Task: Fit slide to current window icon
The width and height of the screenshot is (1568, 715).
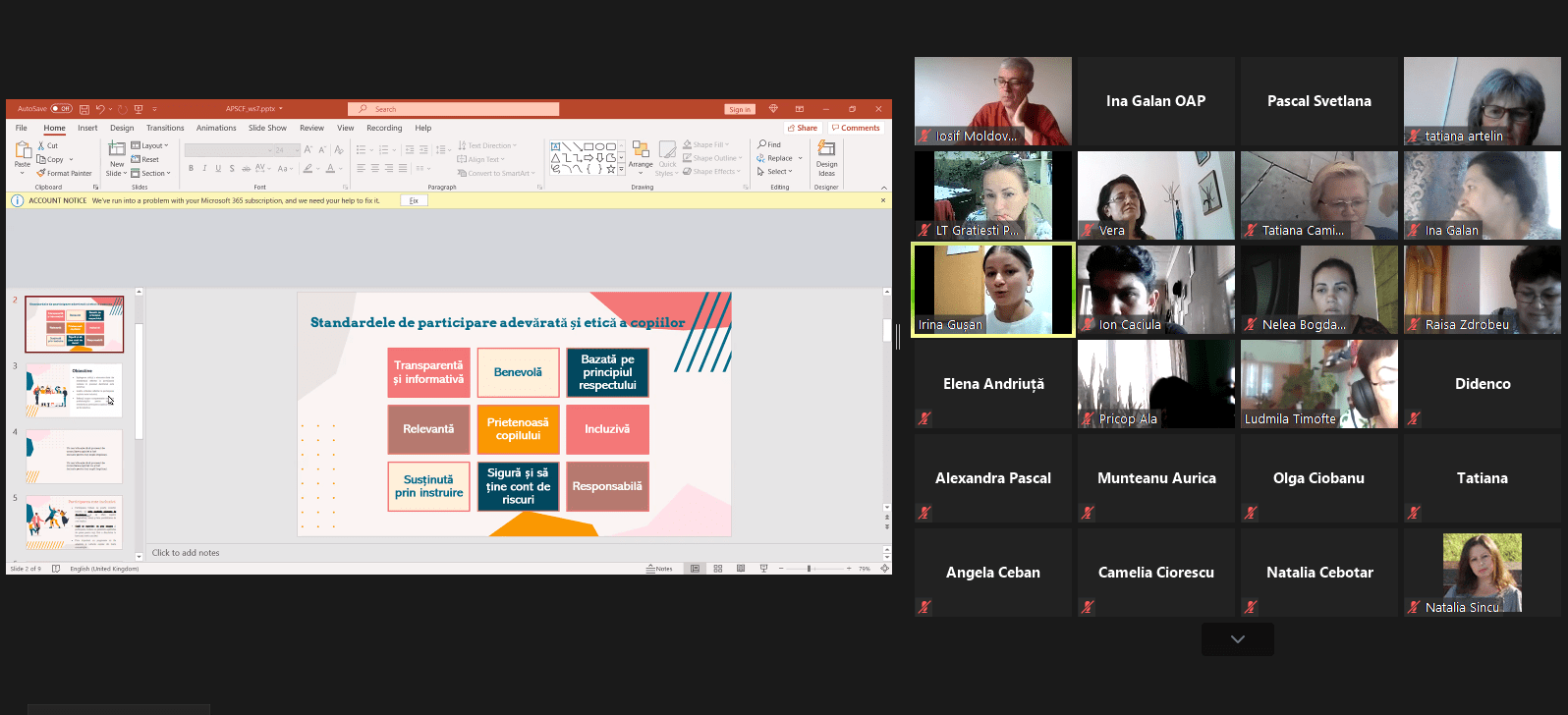Action: pyautogui.click(x=884, y=569)
